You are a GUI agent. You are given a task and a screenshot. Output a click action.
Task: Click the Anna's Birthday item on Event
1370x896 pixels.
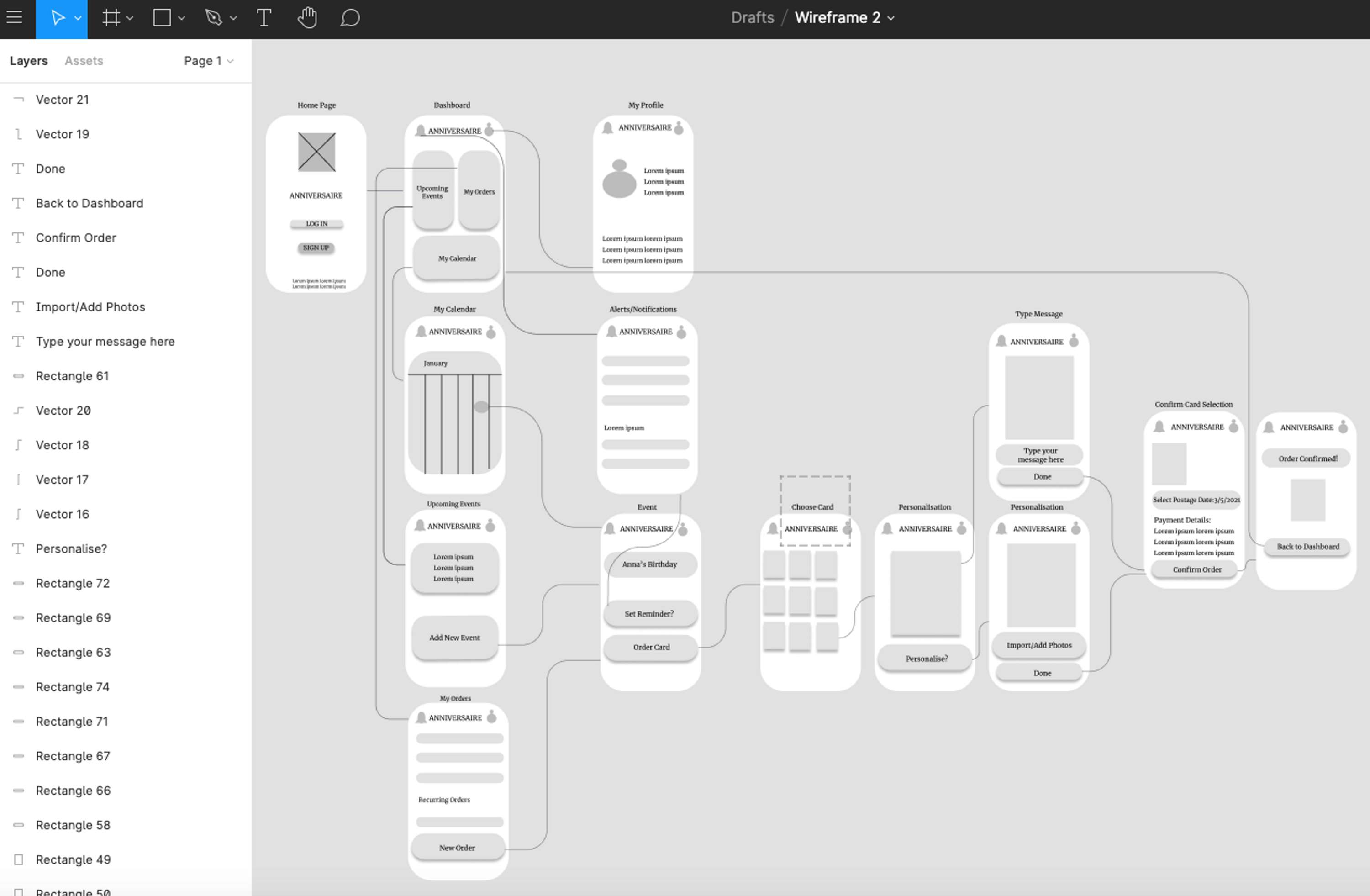650,564
